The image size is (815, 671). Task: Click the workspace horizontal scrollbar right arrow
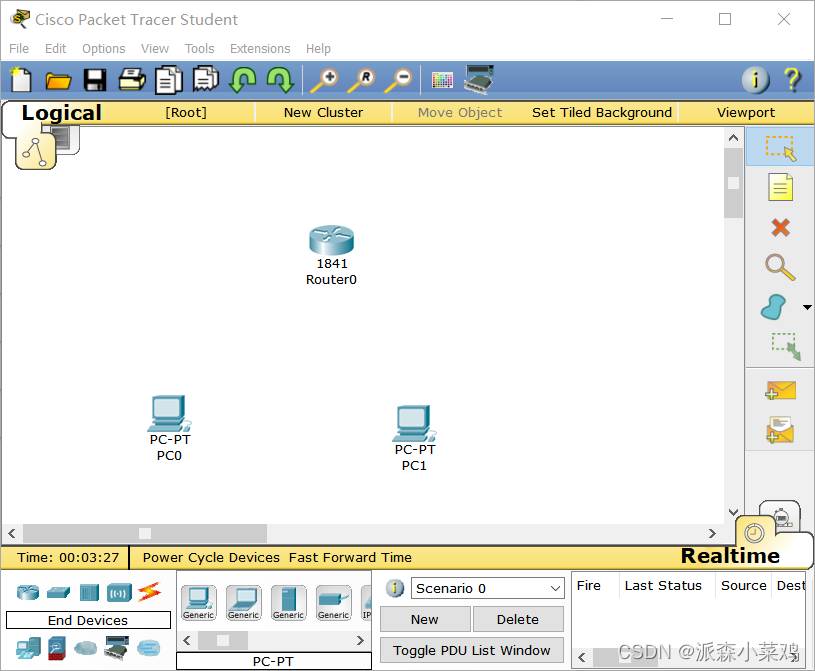coord(712,533)
